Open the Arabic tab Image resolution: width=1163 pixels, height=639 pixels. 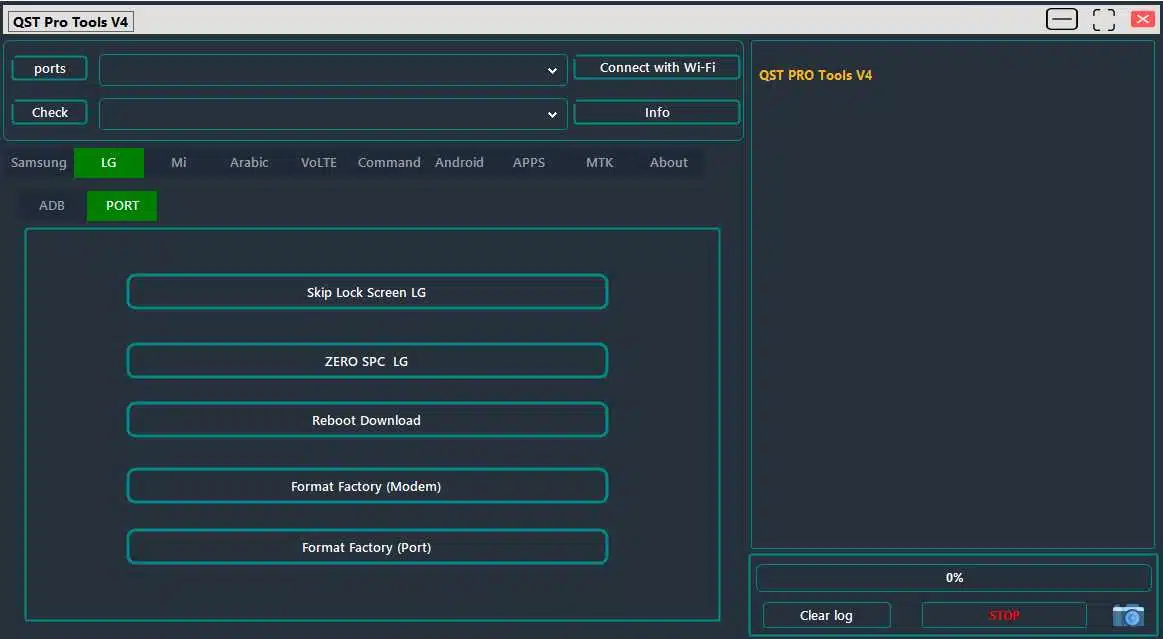tap(249, 162)
